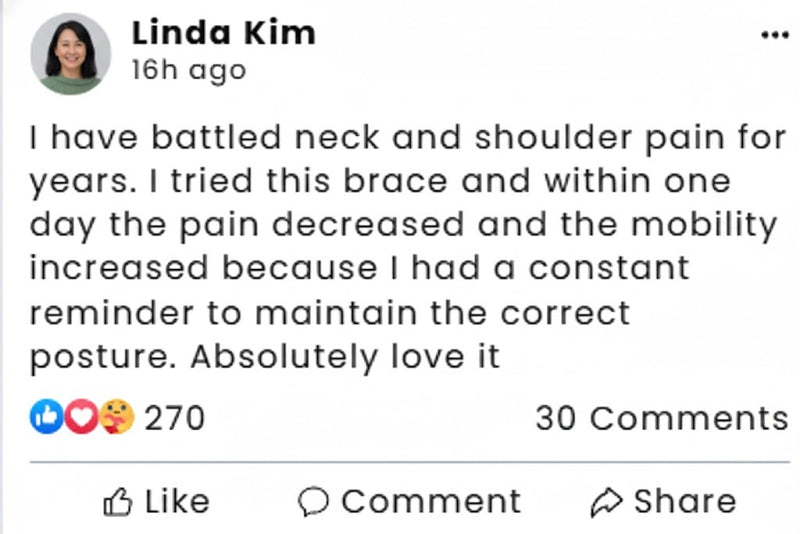Click the divider line above action buttons
The image size is (800, 534).
click(408, 462)
